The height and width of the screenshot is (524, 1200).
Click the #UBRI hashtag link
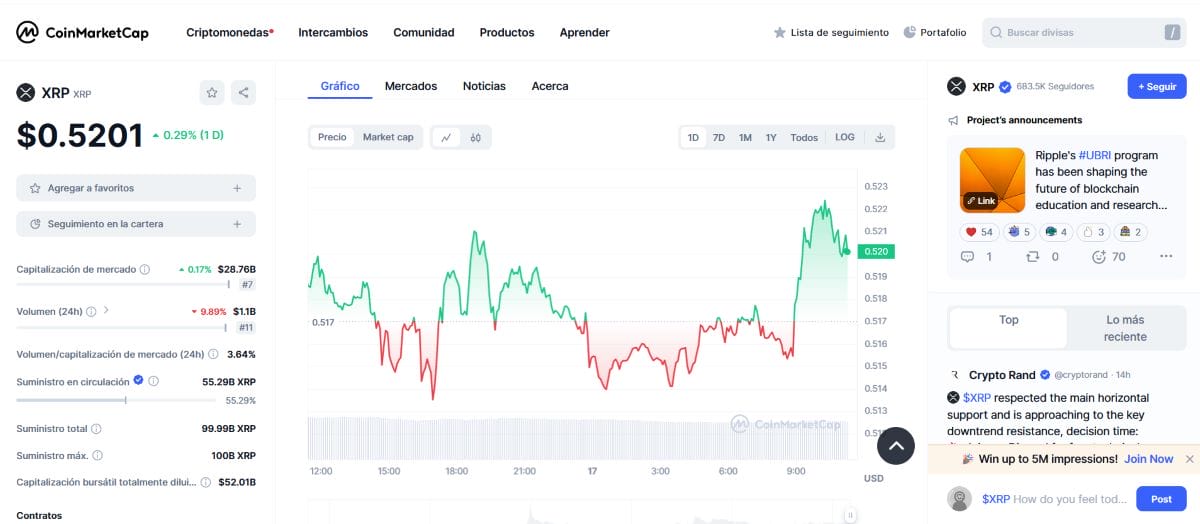coord(1095,155)
